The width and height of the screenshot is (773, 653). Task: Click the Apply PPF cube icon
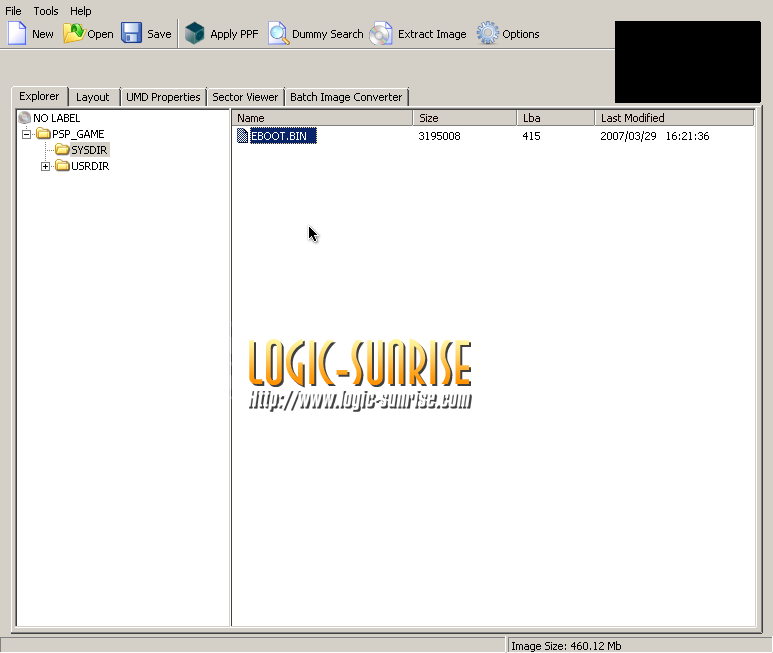tap(194, 34)
